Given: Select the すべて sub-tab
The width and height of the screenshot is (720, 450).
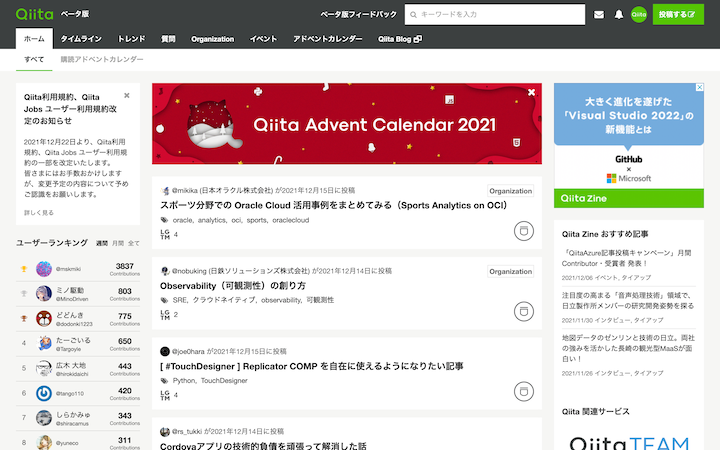Looking at the screenshot, I should 34,60.
